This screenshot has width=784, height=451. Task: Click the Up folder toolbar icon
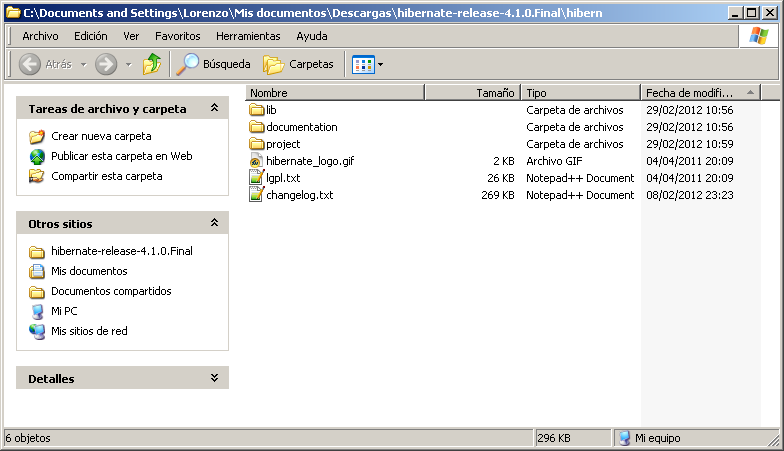coord(152,64)
